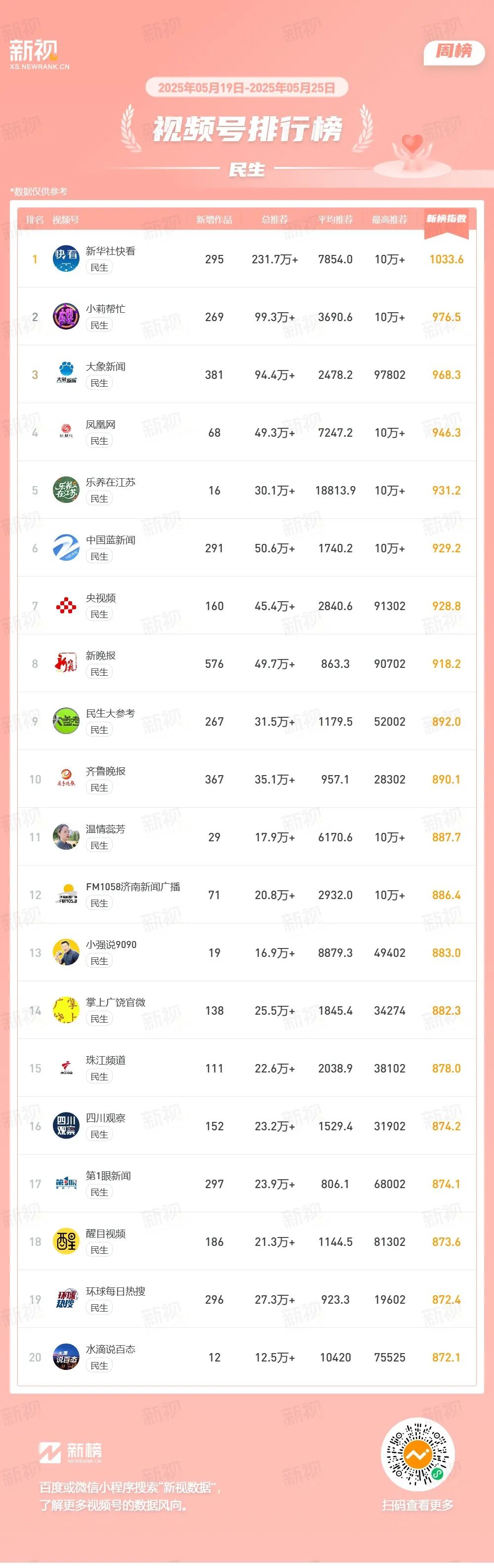Select the 周榜 weekly tab badge
The height and width of the screenshot is (1568, 494).
point(454,51)
